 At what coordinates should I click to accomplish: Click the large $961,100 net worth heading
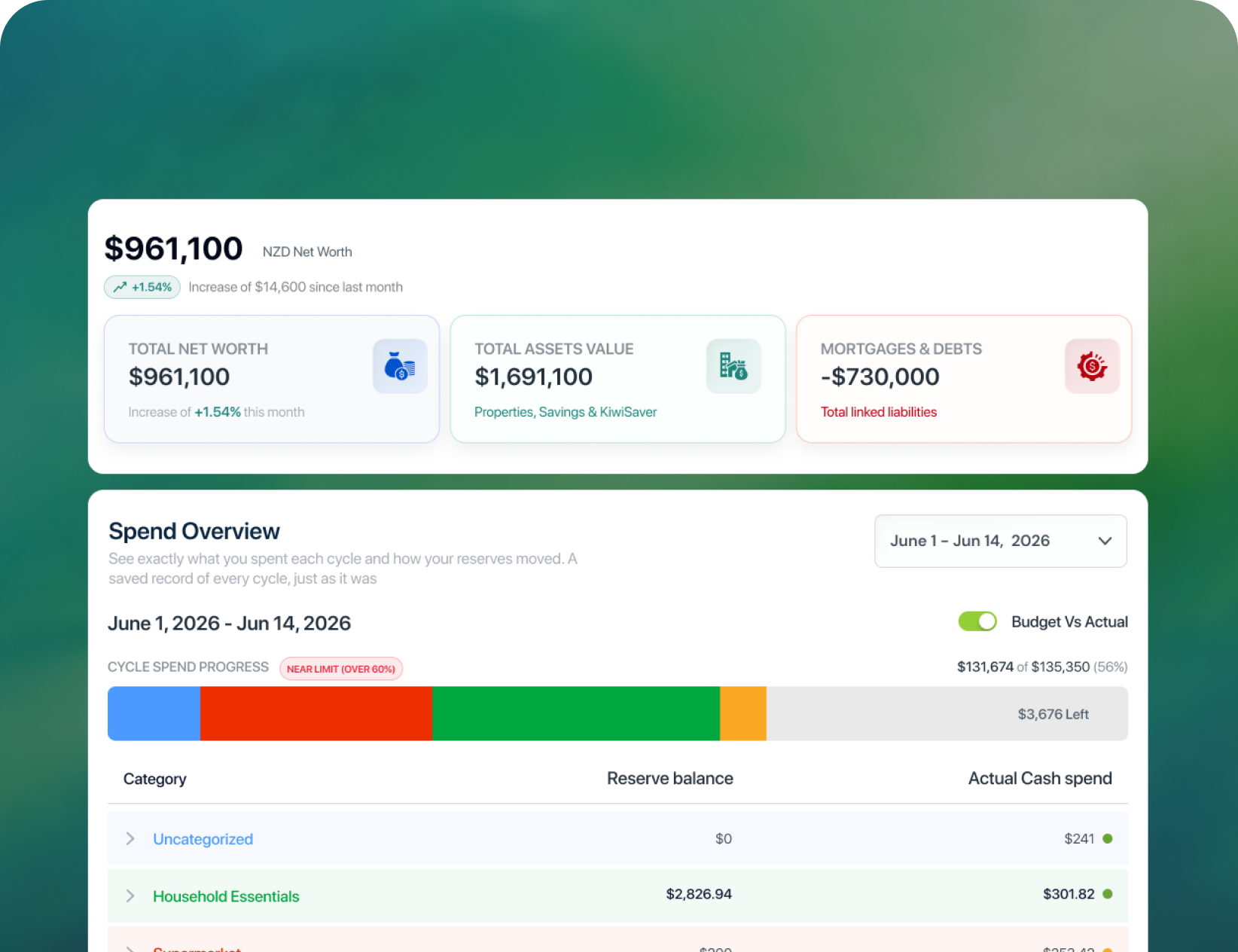(x=173, y=249)
